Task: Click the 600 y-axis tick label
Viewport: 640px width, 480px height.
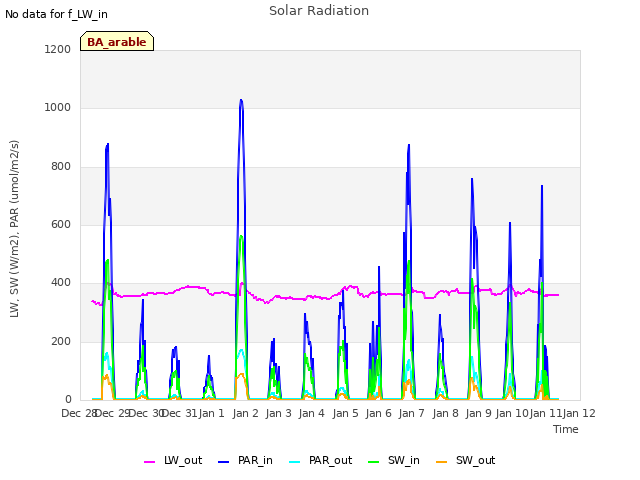Action: (61, 224)
